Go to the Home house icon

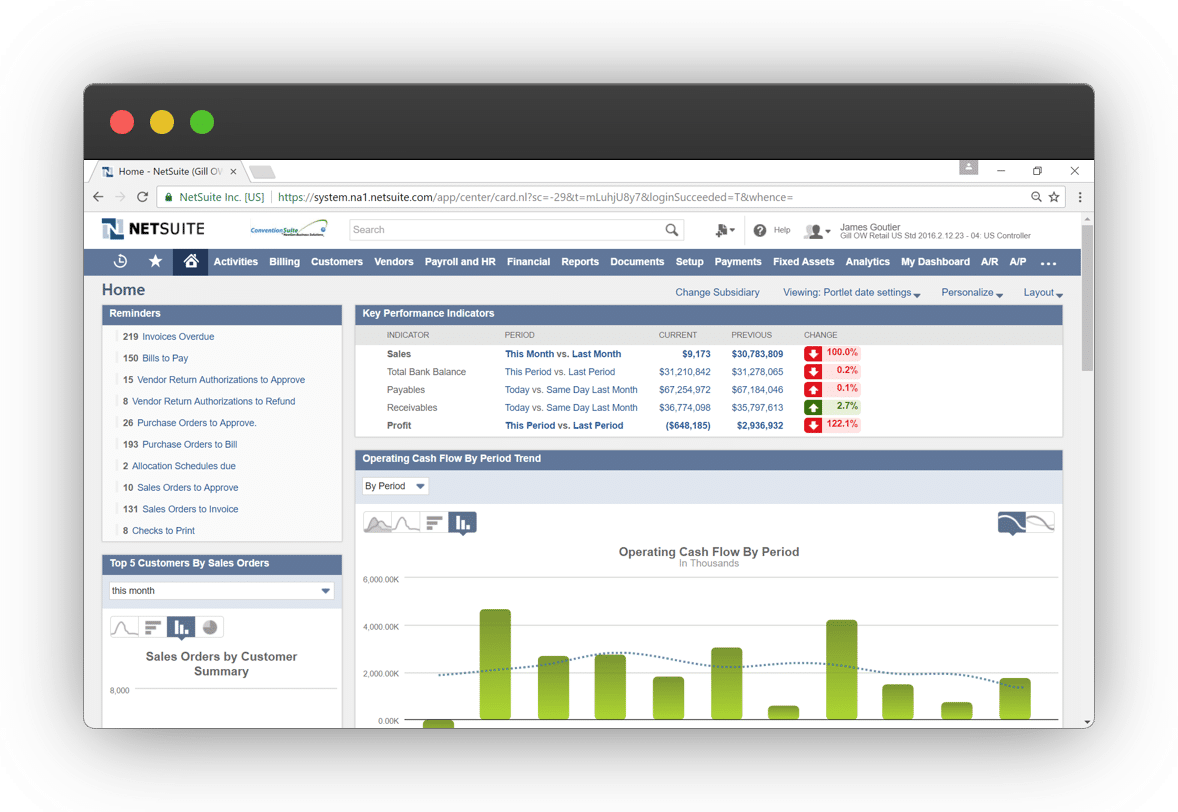190,262
